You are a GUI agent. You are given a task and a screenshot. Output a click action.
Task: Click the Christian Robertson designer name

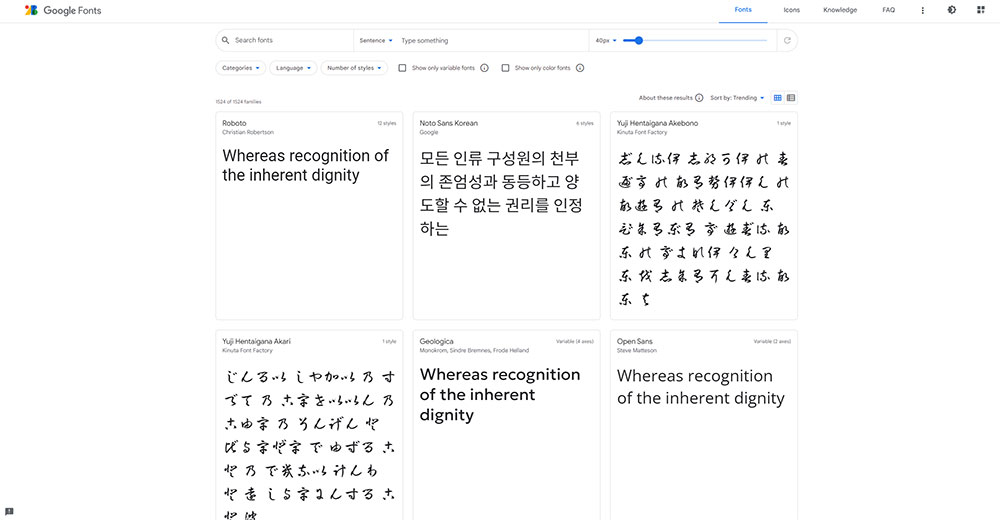(247, 132)
